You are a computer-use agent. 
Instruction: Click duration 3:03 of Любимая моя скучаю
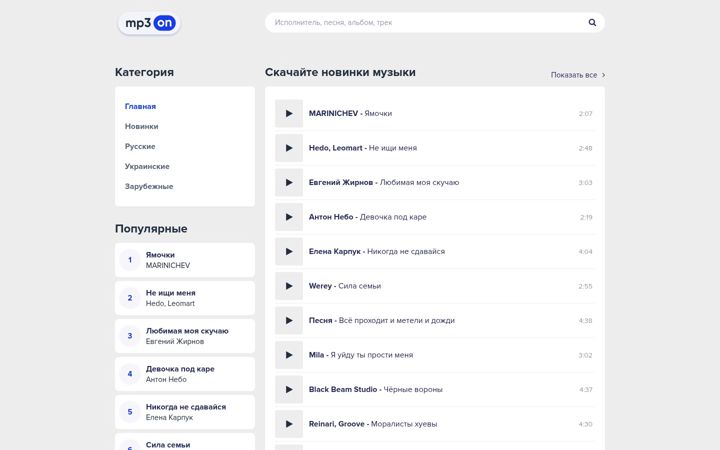[x=585, y=183]
